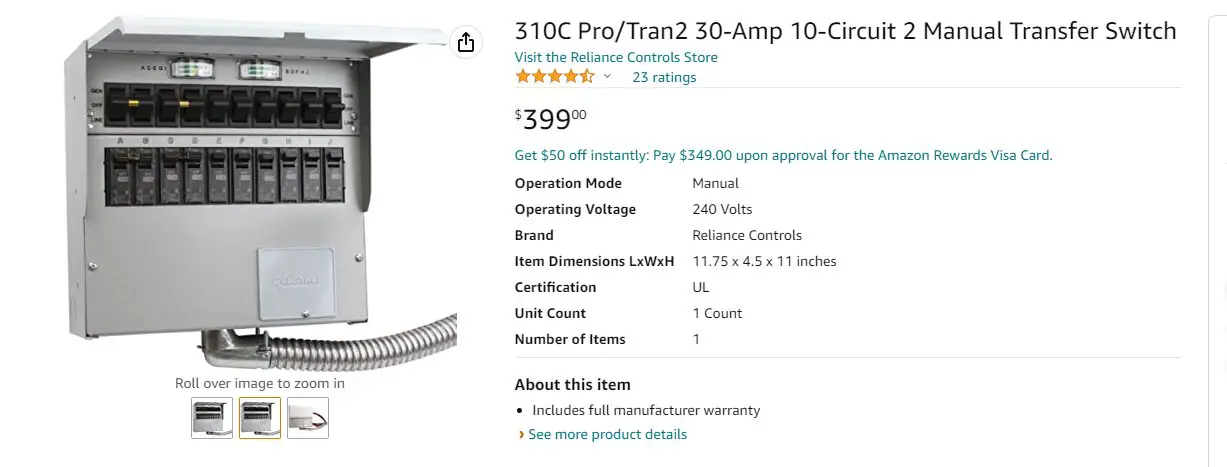This screenshot has width=1227, height=467.
Task: Click the product title 310C Pro/Tran2
Action: click(x=845, y=31)
